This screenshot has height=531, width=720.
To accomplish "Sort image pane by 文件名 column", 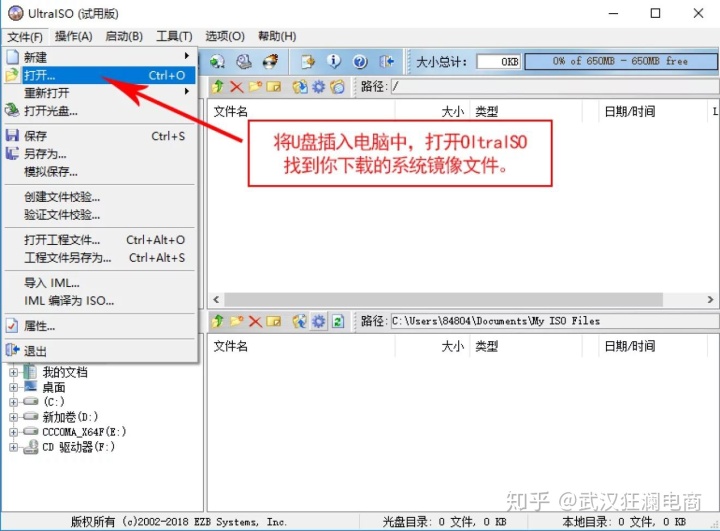I will (x=301, y=111).
